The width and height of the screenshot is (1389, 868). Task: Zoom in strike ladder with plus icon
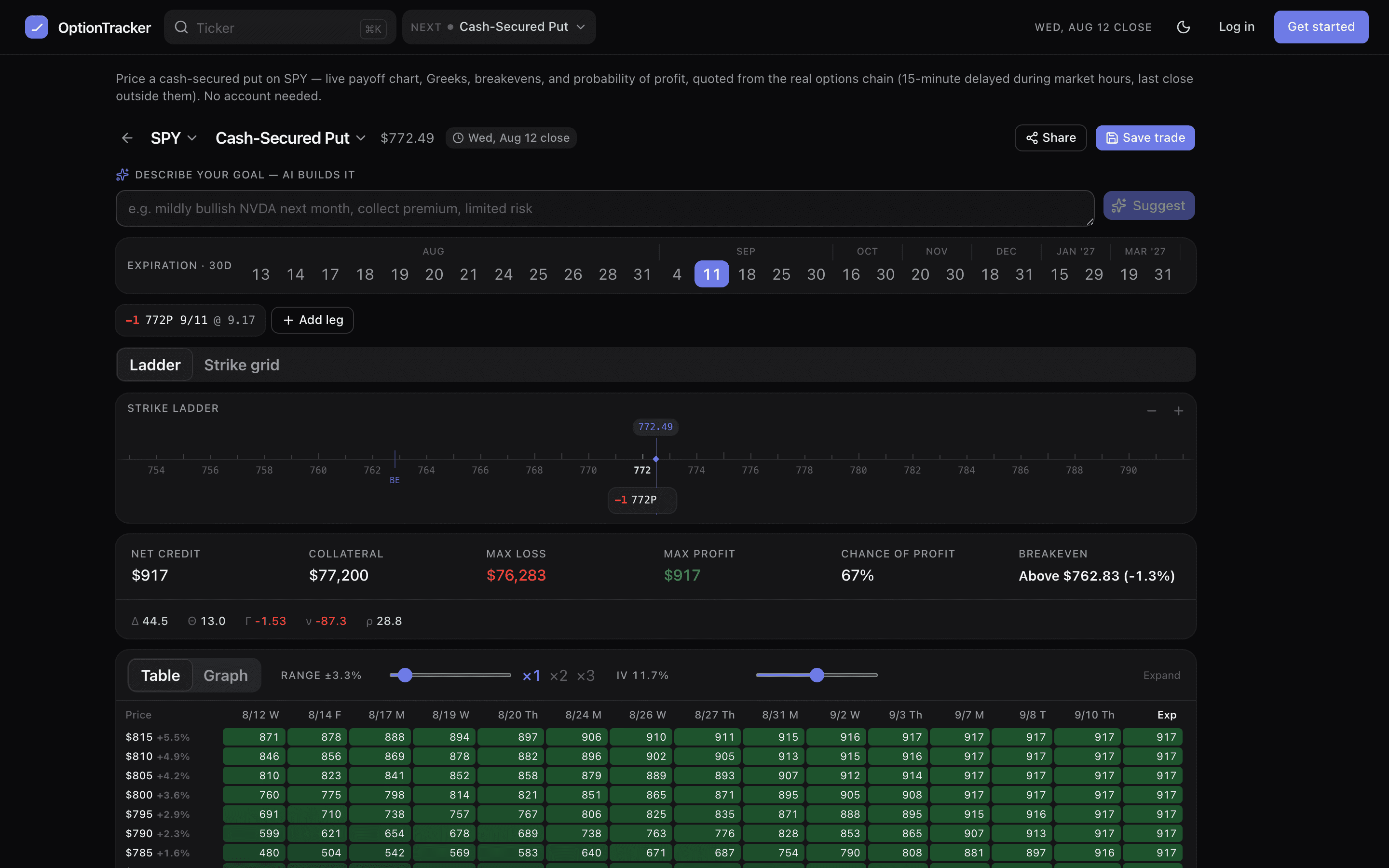(1178, 411)
